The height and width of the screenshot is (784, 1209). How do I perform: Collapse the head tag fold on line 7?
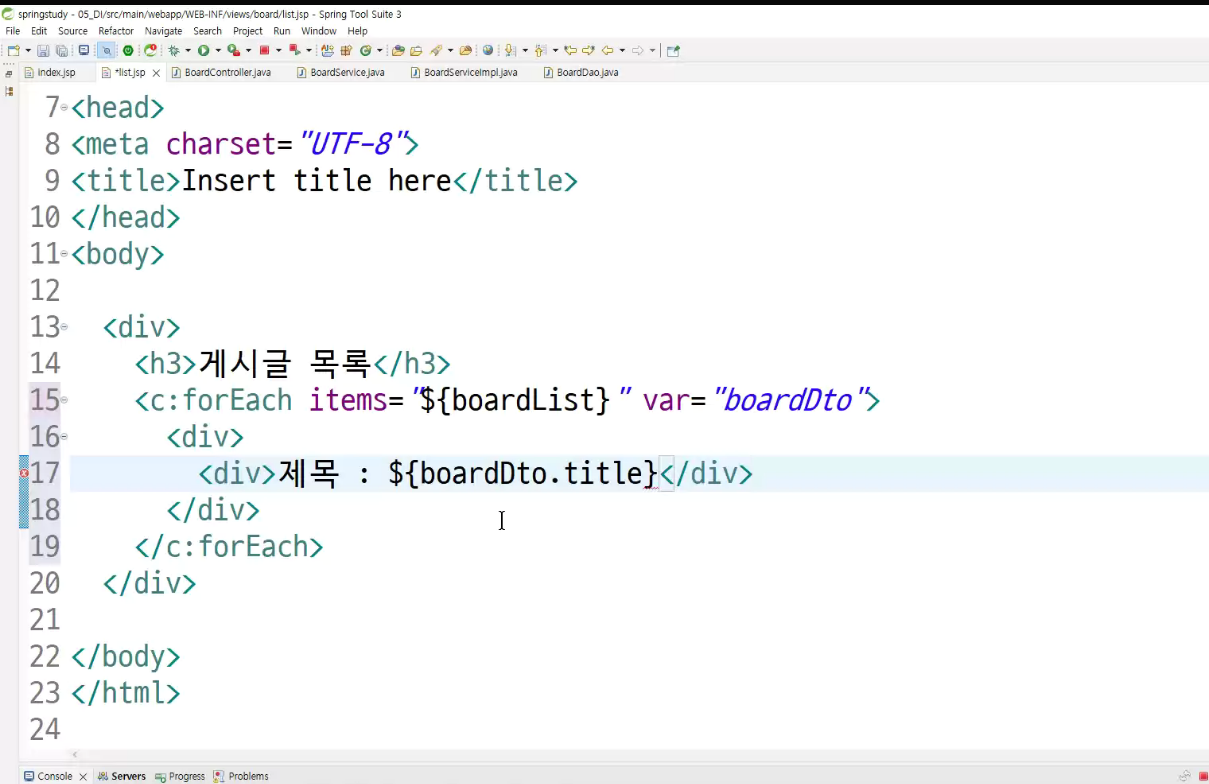(x=65, y=107)
